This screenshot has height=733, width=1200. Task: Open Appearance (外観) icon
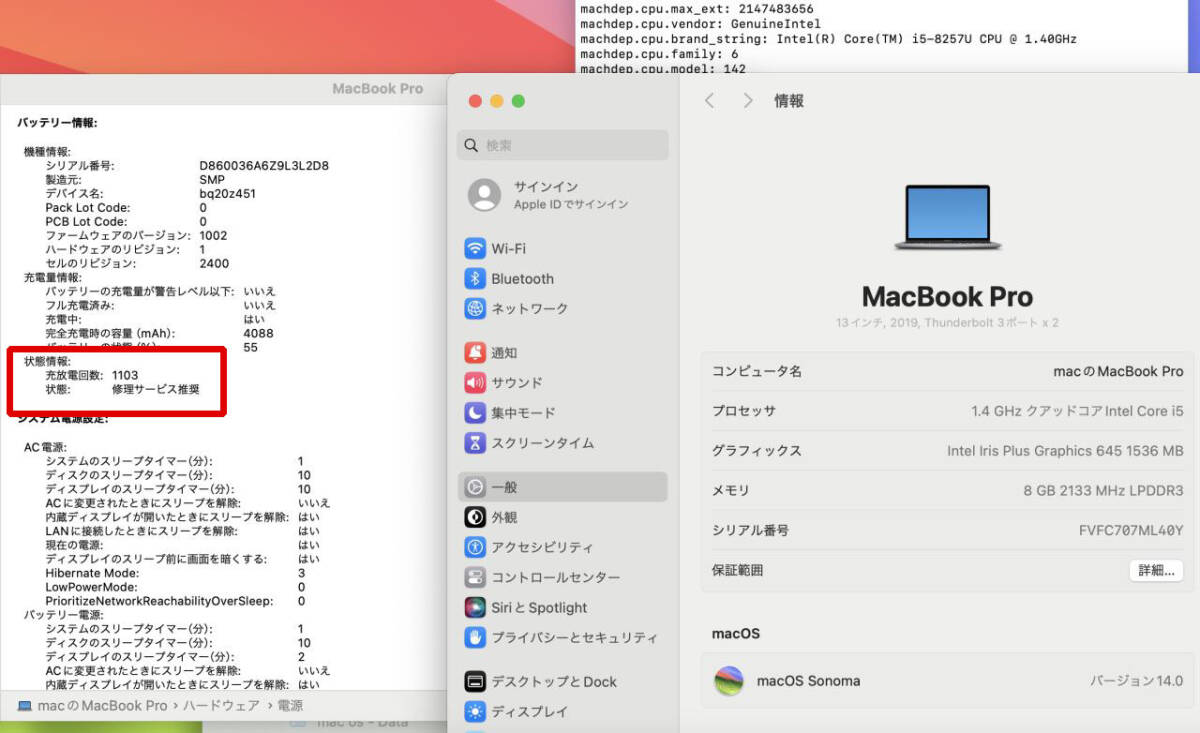475,517
